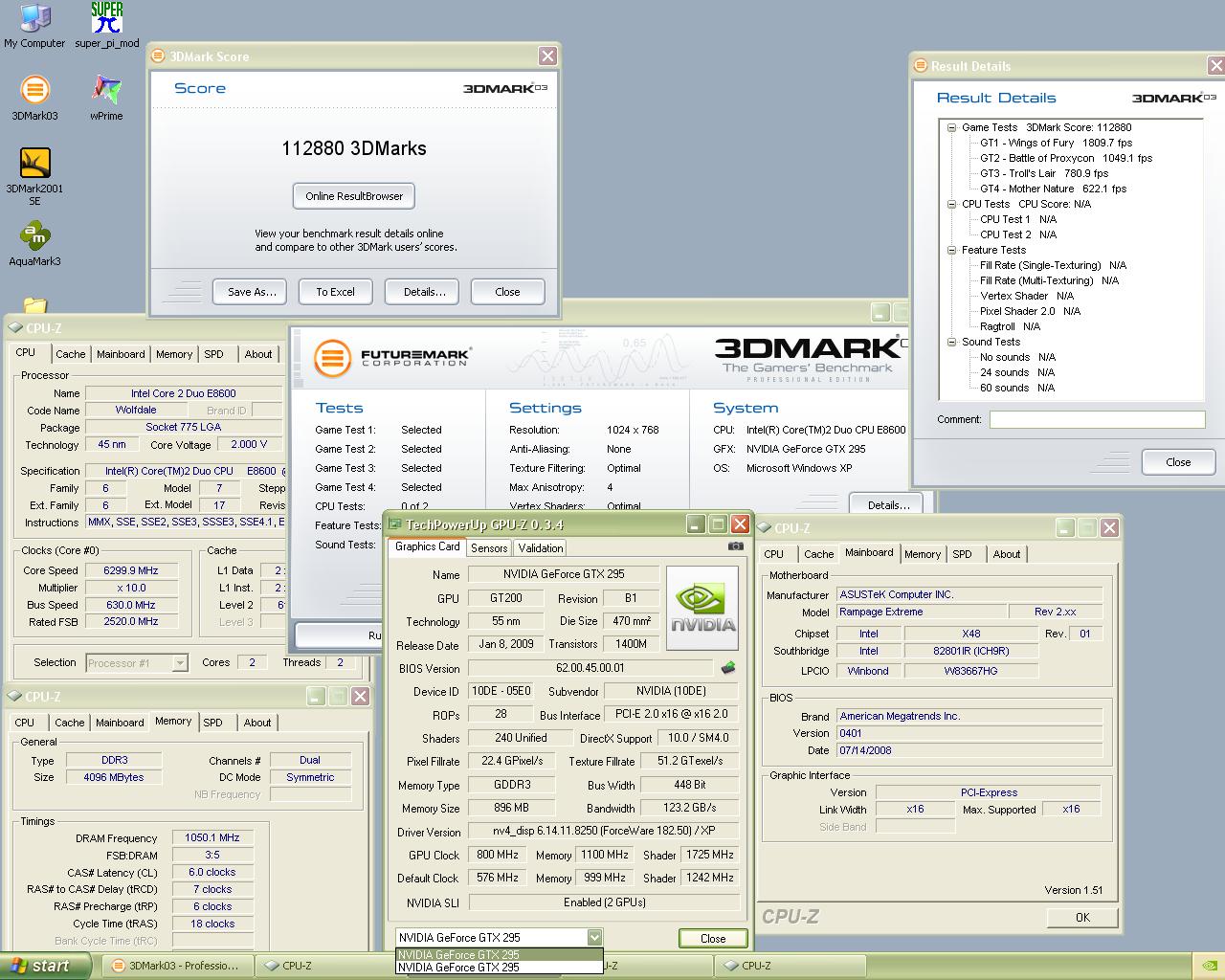The height and width of the screenshot is (980, 1225).
Task: Select the Graphics Card tab in GPU-Z
Action: [x=428, y=546]
